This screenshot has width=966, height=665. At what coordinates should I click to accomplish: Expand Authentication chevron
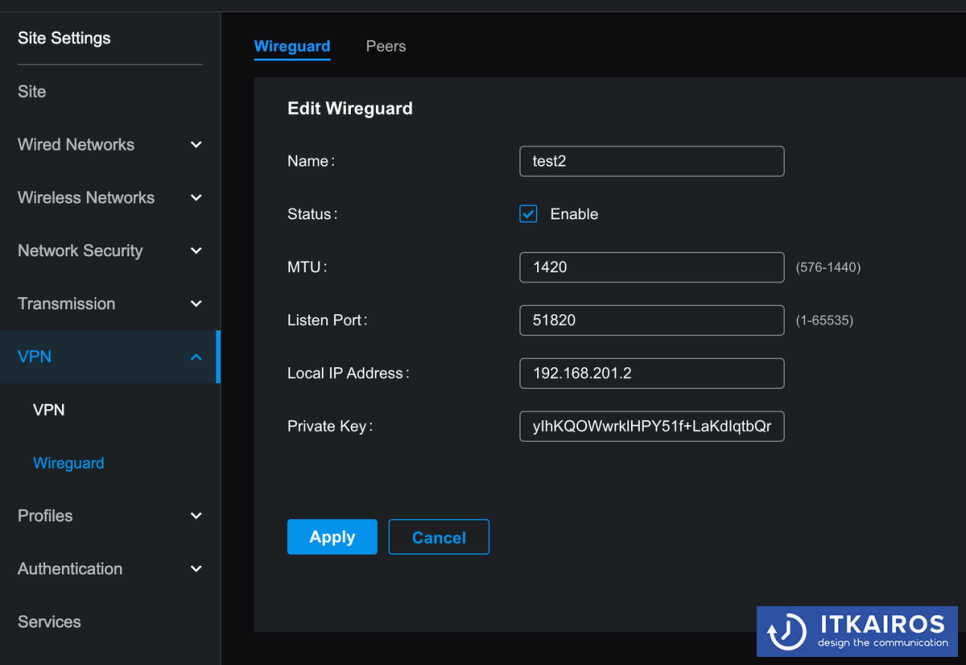tap(196, 569)
